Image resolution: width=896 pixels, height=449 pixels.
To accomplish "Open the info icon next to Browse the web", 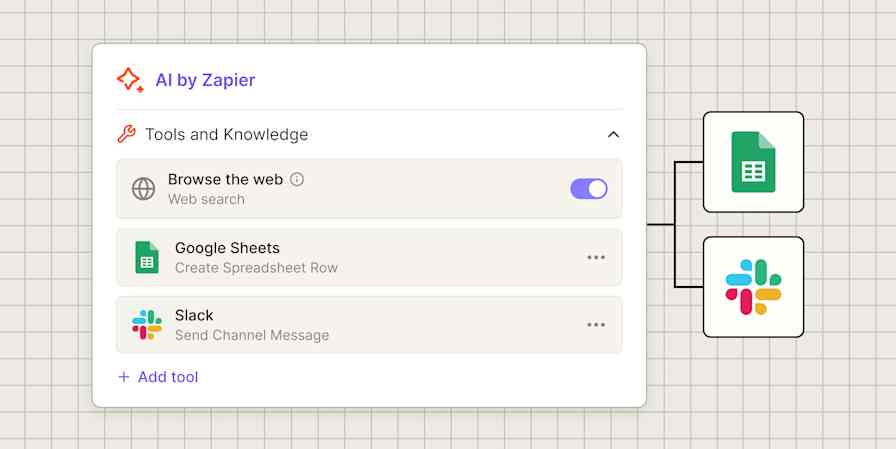I will click(297, 179).
